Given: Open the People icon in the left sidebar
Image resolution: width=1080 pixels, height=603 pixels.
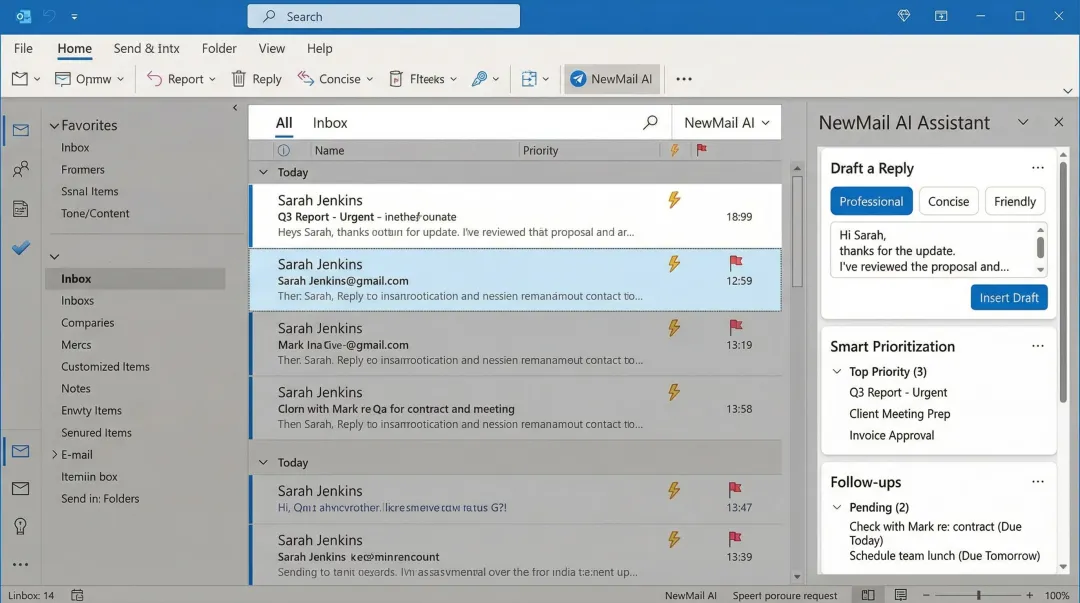Looking at the screenshot, I should (20, 169).
